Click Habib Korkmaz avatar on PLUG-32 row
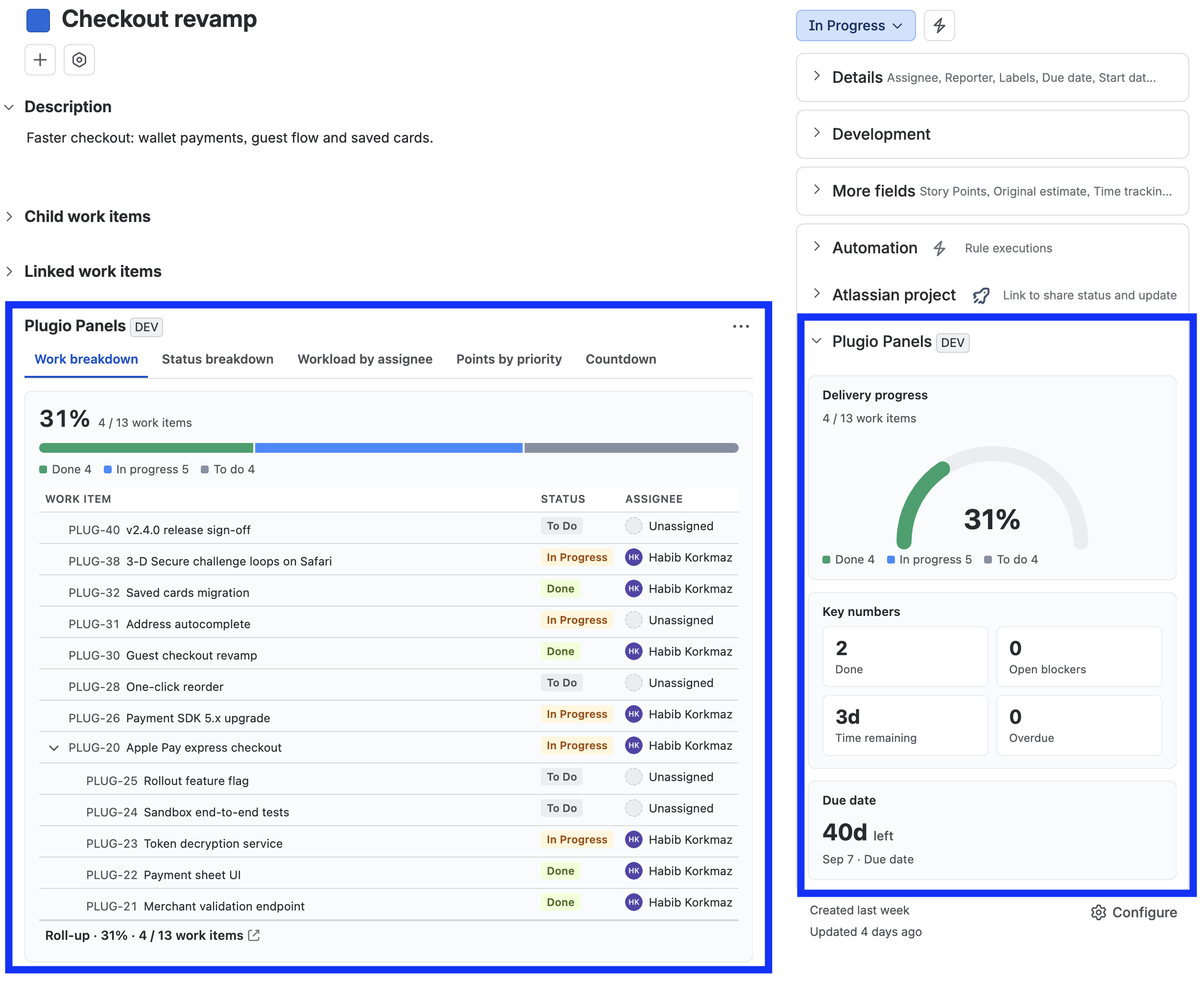Viewport: 1204px width, 982px height. [x=633, y=589]
